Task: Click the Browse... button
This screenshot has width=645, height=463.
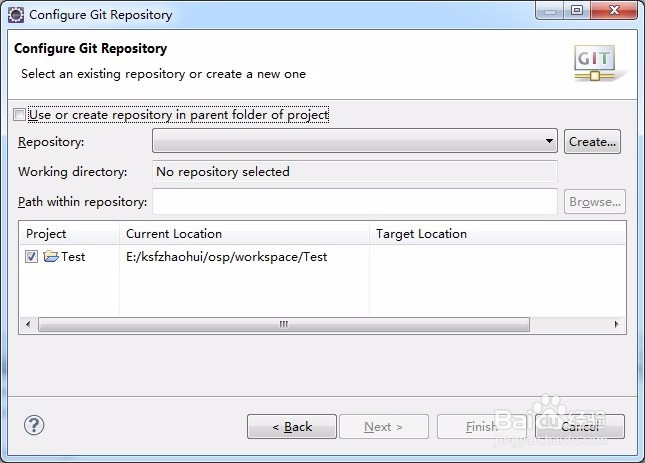Action: [x=594, y=201]
